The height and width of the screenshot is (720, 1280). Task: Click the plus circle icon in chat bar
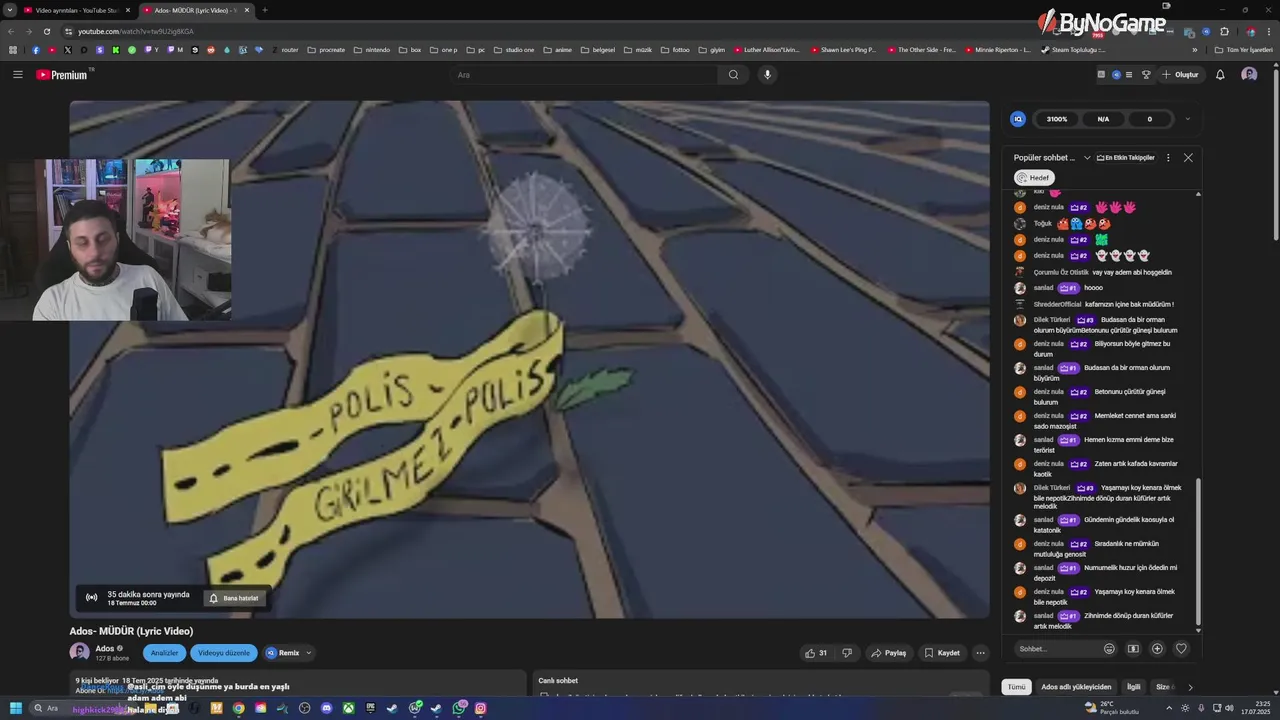[x=1157, y=649]
